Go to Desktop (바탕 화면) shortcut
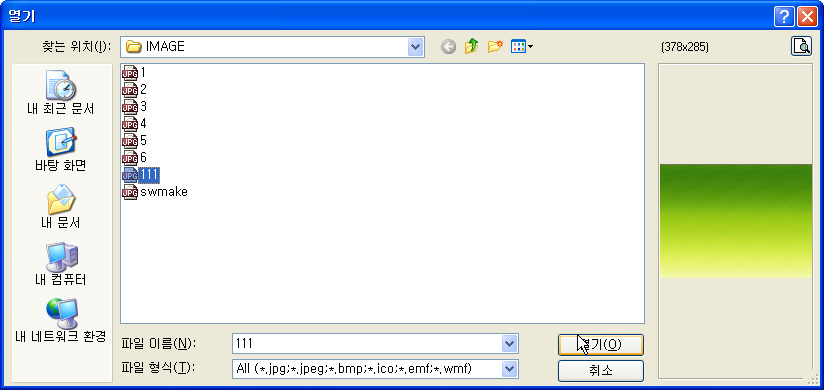 click(60, 149)
